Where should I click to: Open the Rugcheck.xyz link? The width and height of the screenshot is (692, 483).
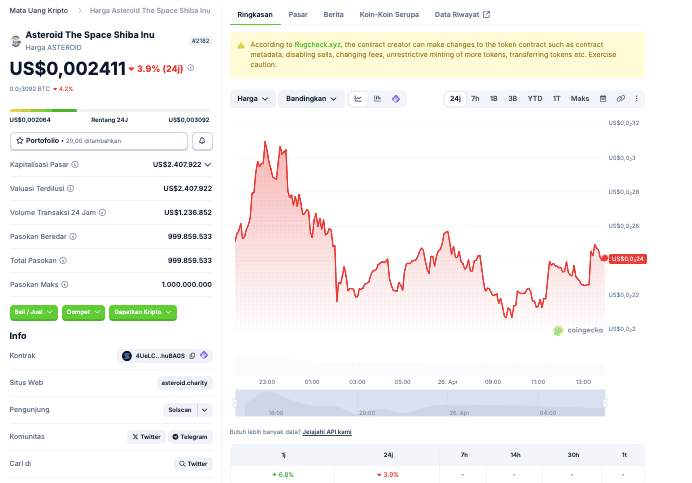317,45
